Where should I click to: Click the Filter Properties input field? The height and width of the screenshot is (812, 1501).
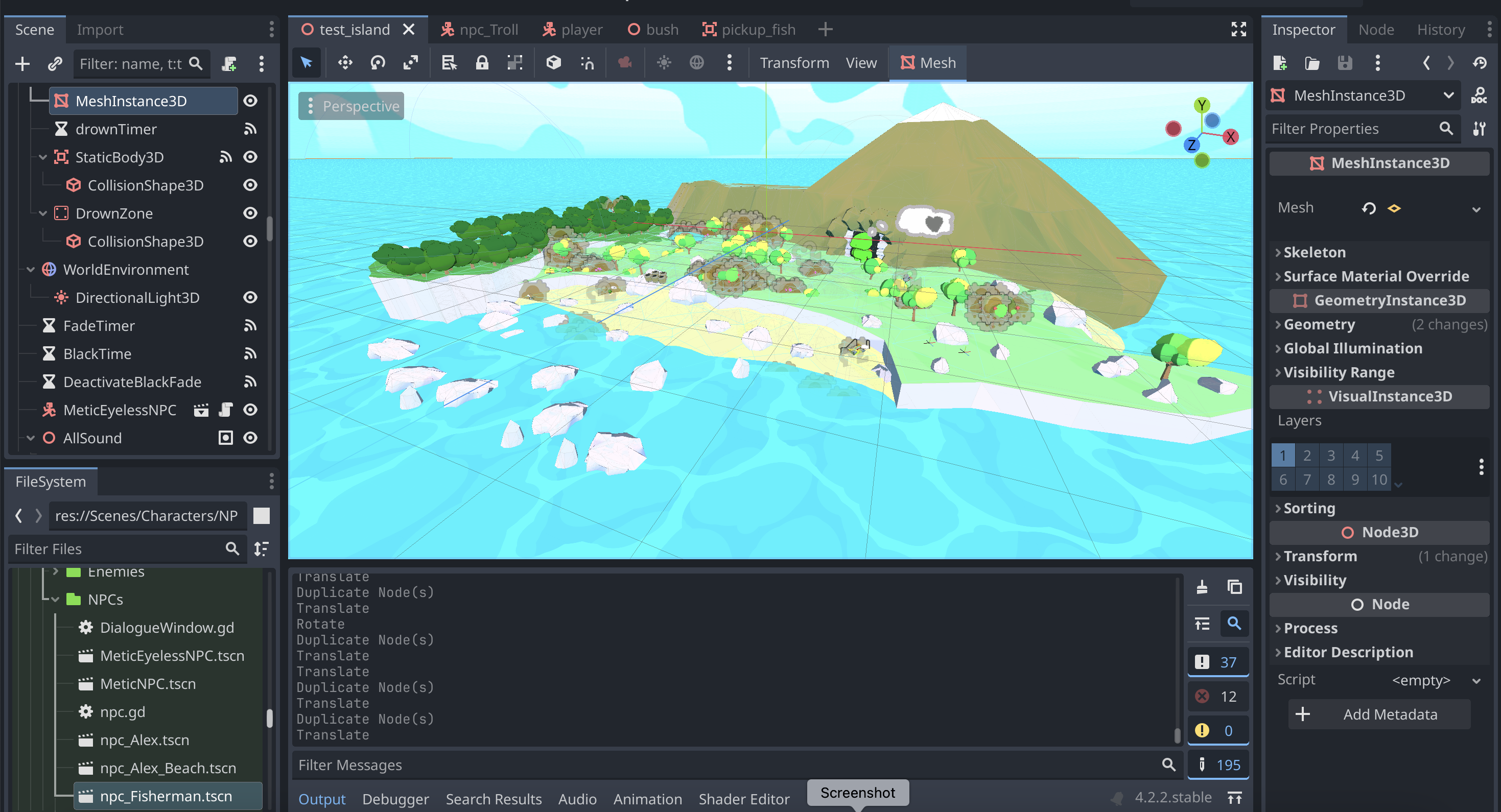tap(1364, 129)
